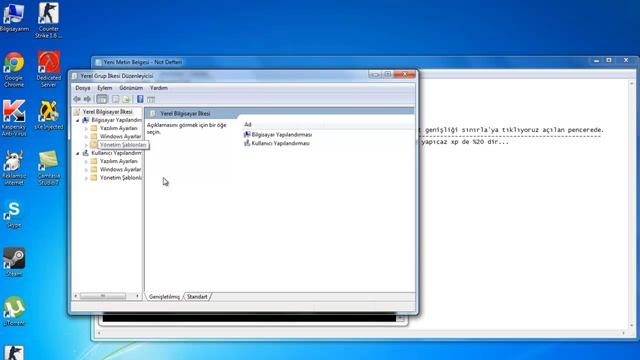This screenshot has height=360, width=640.
Task: Expand Yönetim Şablonları under Bilgisayar Yapılandırması
Action: (x=86, y=145)
